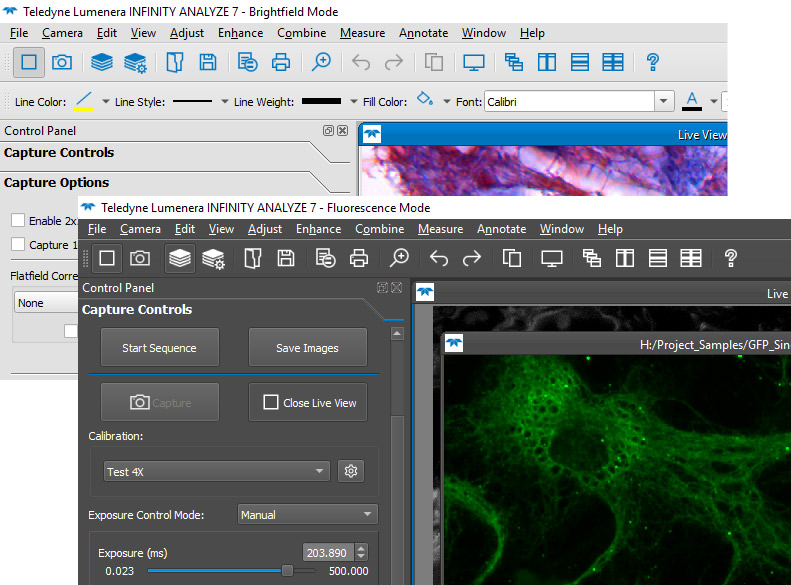Click the live view square icon in Brightfield toolbar
The width and height of the screenshot is (791, 585).
(x=29, y=63)
